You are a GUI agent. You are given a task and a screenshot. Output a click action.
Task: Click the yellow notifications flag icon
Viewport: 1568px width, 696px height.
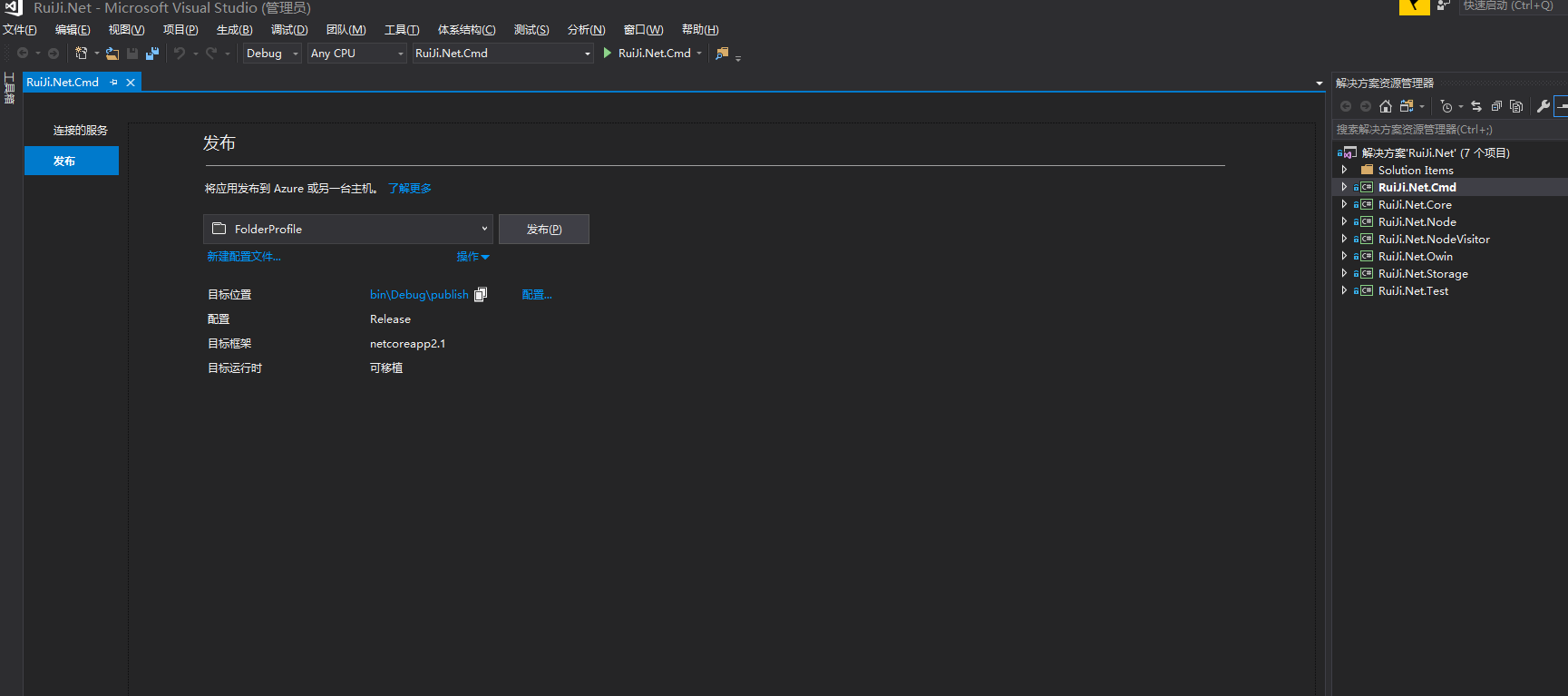coord(1414,6)
